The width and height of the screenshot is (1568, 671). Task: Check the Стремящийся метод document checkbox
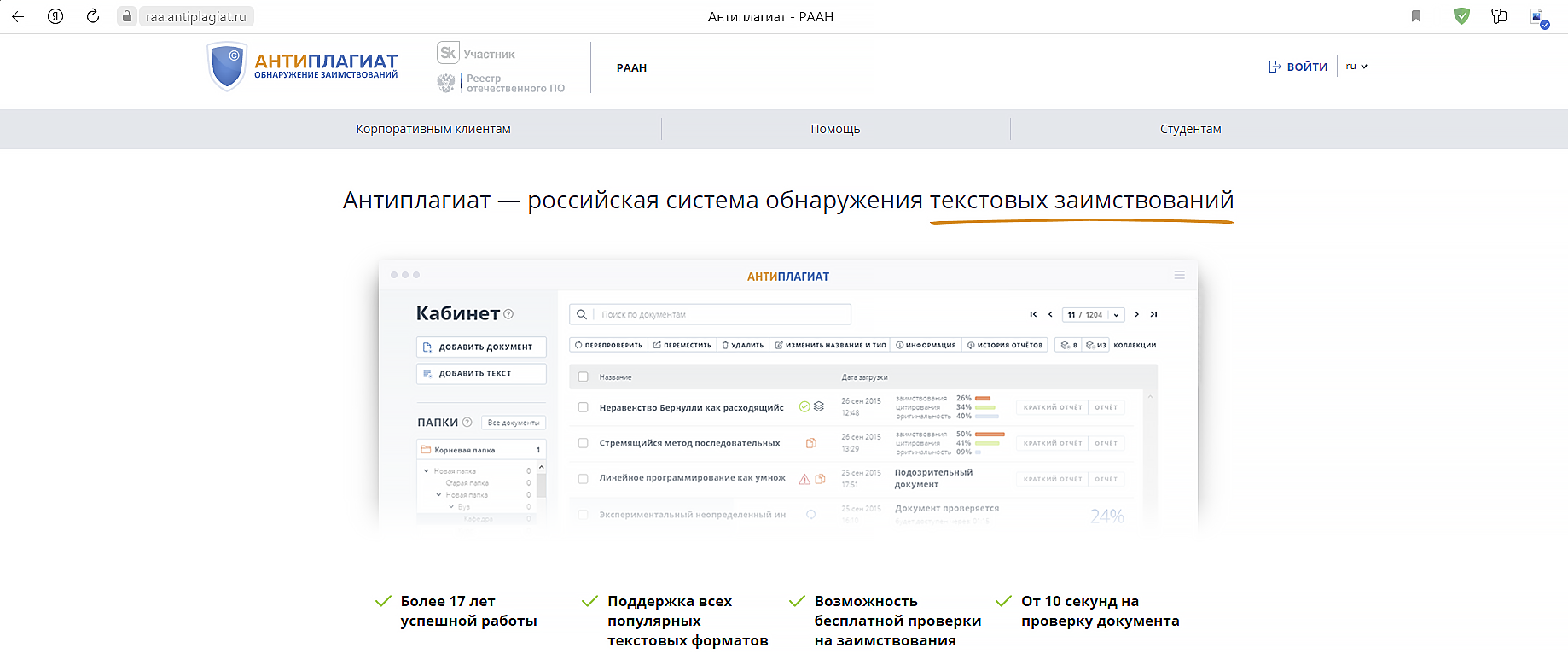point(584,443)
